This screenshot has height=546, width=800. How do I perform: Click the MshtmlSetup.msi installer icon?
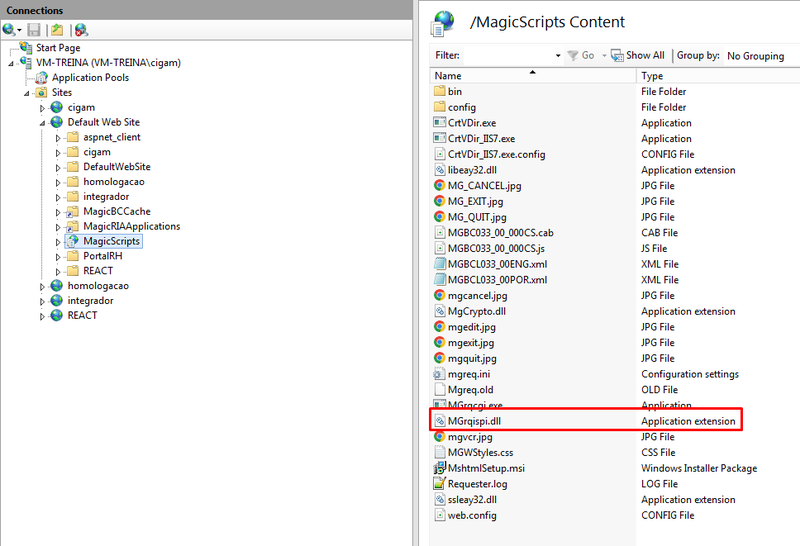(x=439, y=468)
